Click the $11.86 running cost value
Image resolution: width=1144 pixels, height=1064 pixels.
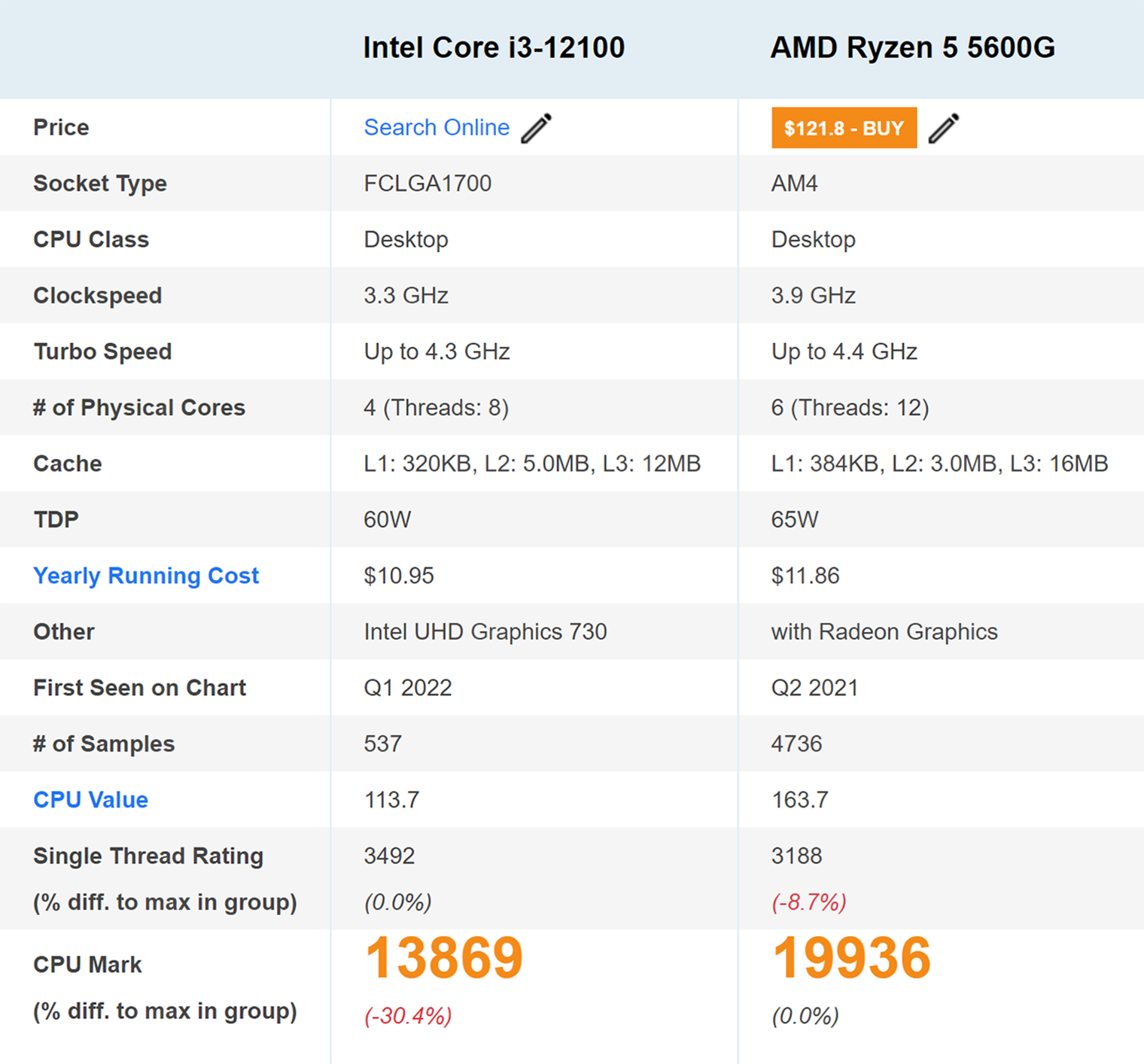tap(805, 576)
